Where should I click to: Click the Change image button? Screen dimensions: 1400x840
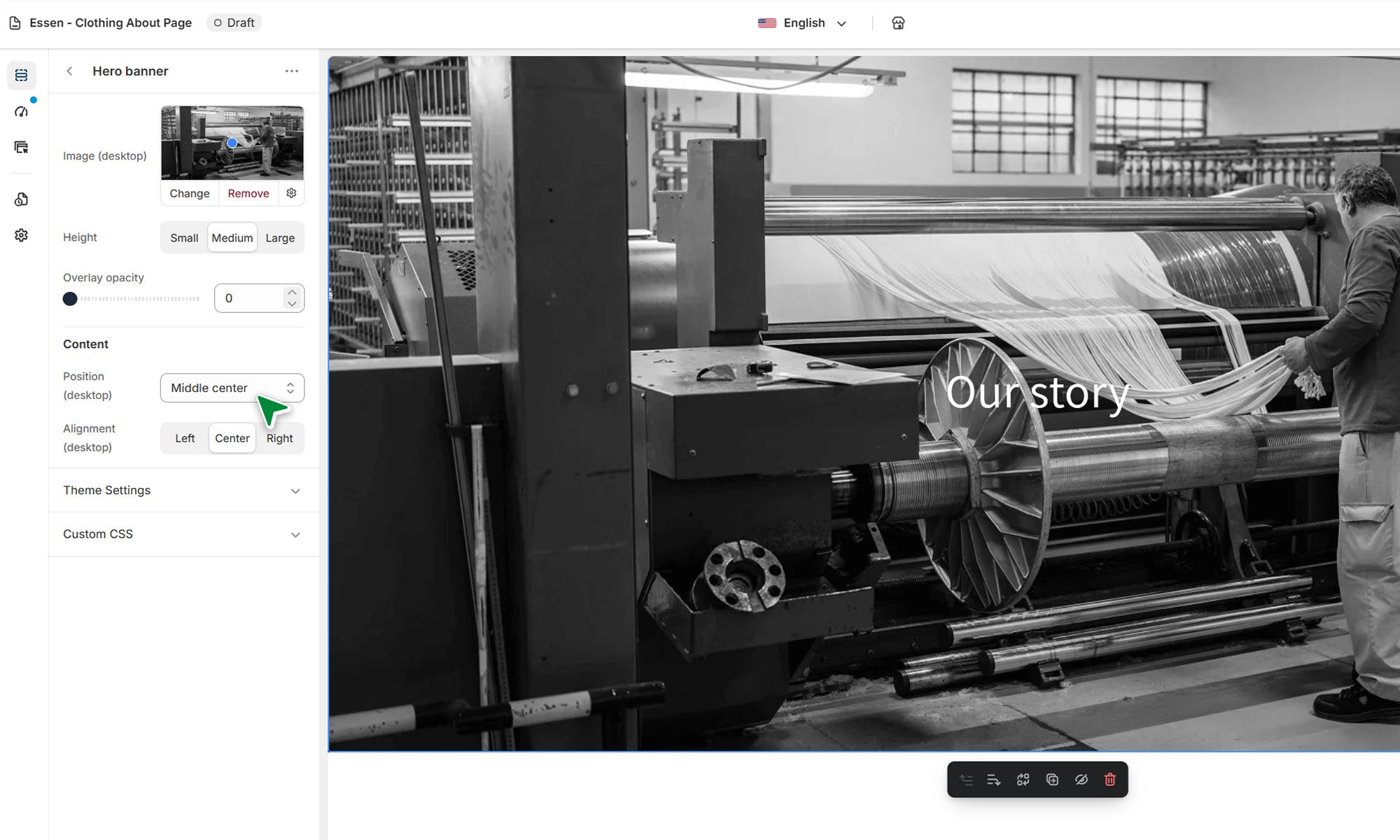click(x=189, y=193)
